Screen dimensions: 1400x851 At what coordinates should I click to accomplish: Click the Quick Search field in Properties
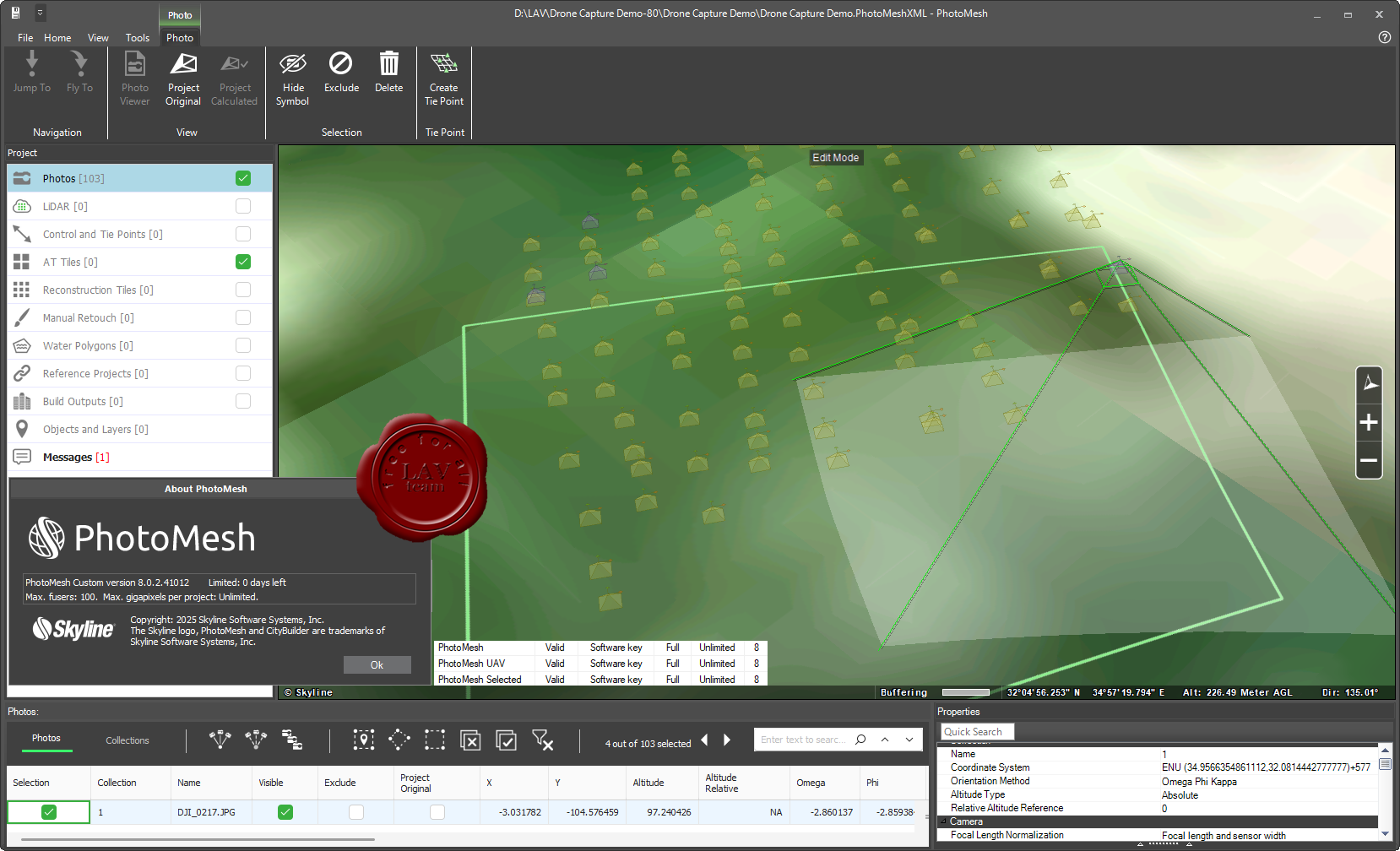click(x=977, y=732)
